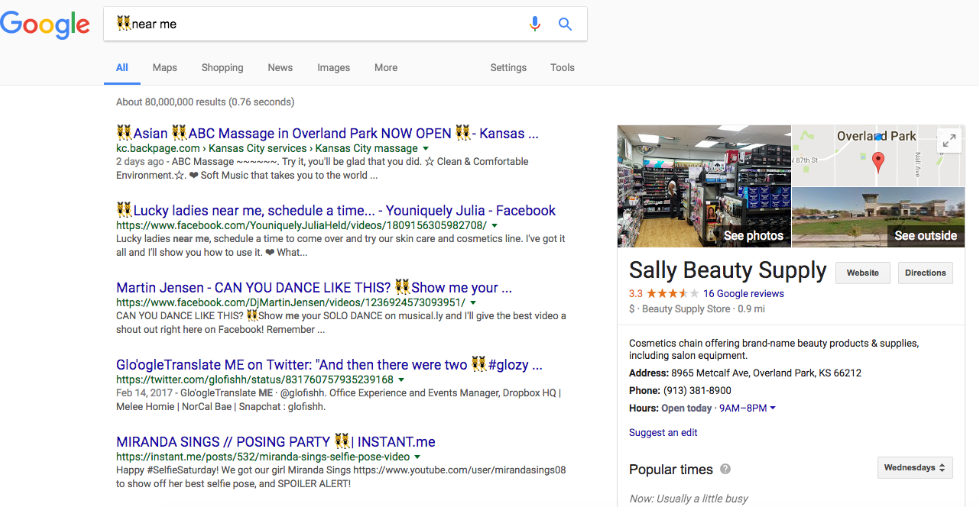Click the Kansas City services breadcrumb
Screen dimensions: 979x511
click(x=257, y=148)
